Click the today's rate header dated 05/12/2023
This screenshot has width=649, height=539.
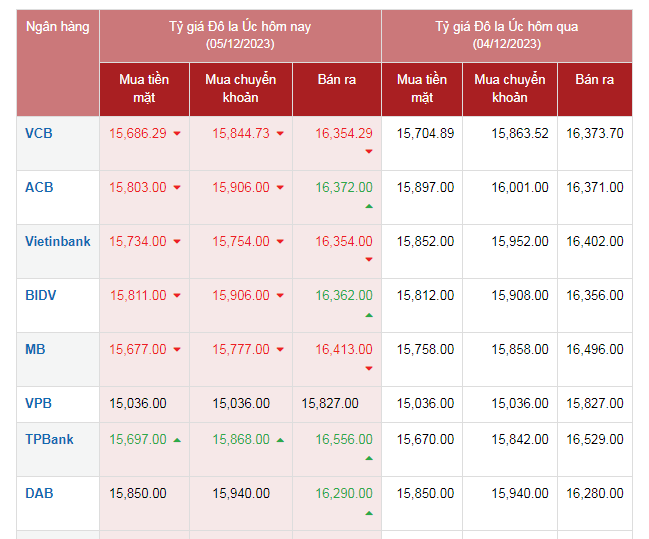point(240,35)
